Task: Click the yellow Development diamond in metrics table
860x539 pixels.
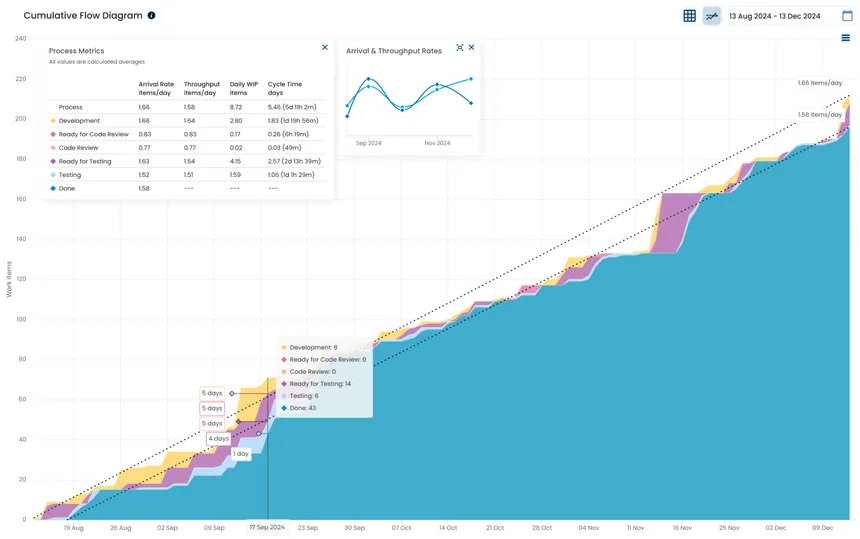Action: [x=53, y=121]
